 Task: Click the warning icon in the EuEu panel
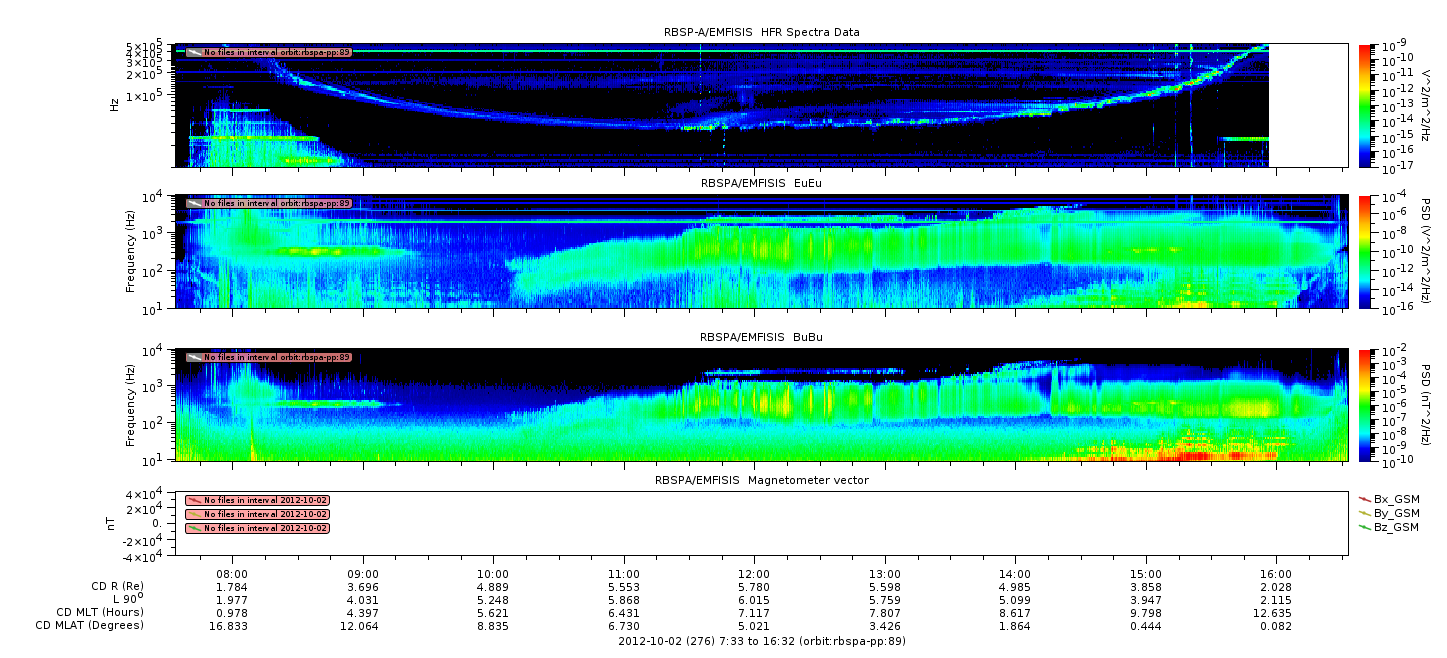pos(194,204)
